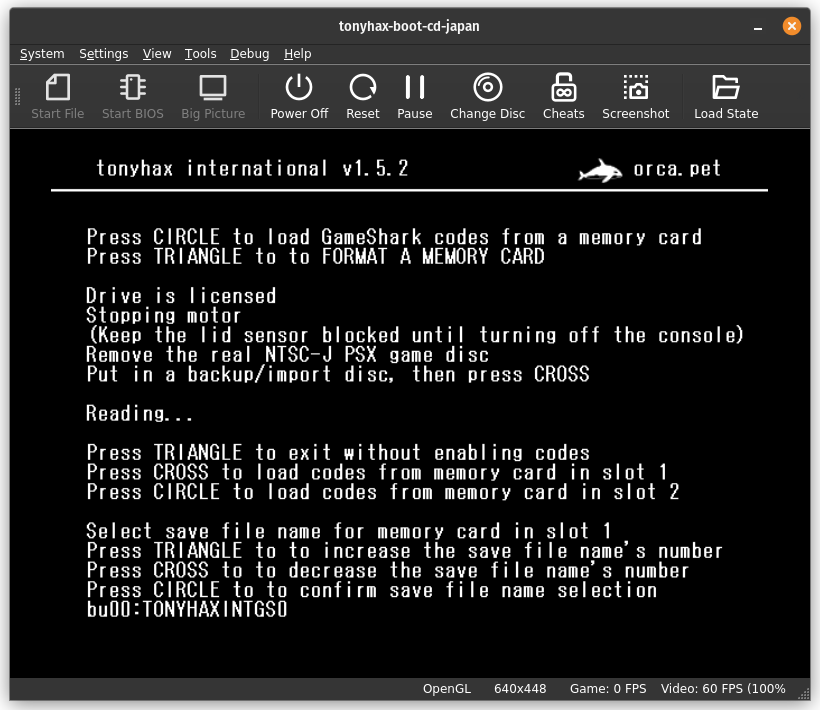Click 'Press TRIANGLE to exit without enabling codes'
Viewport: 820px width, 710px height.
point(338,453)
